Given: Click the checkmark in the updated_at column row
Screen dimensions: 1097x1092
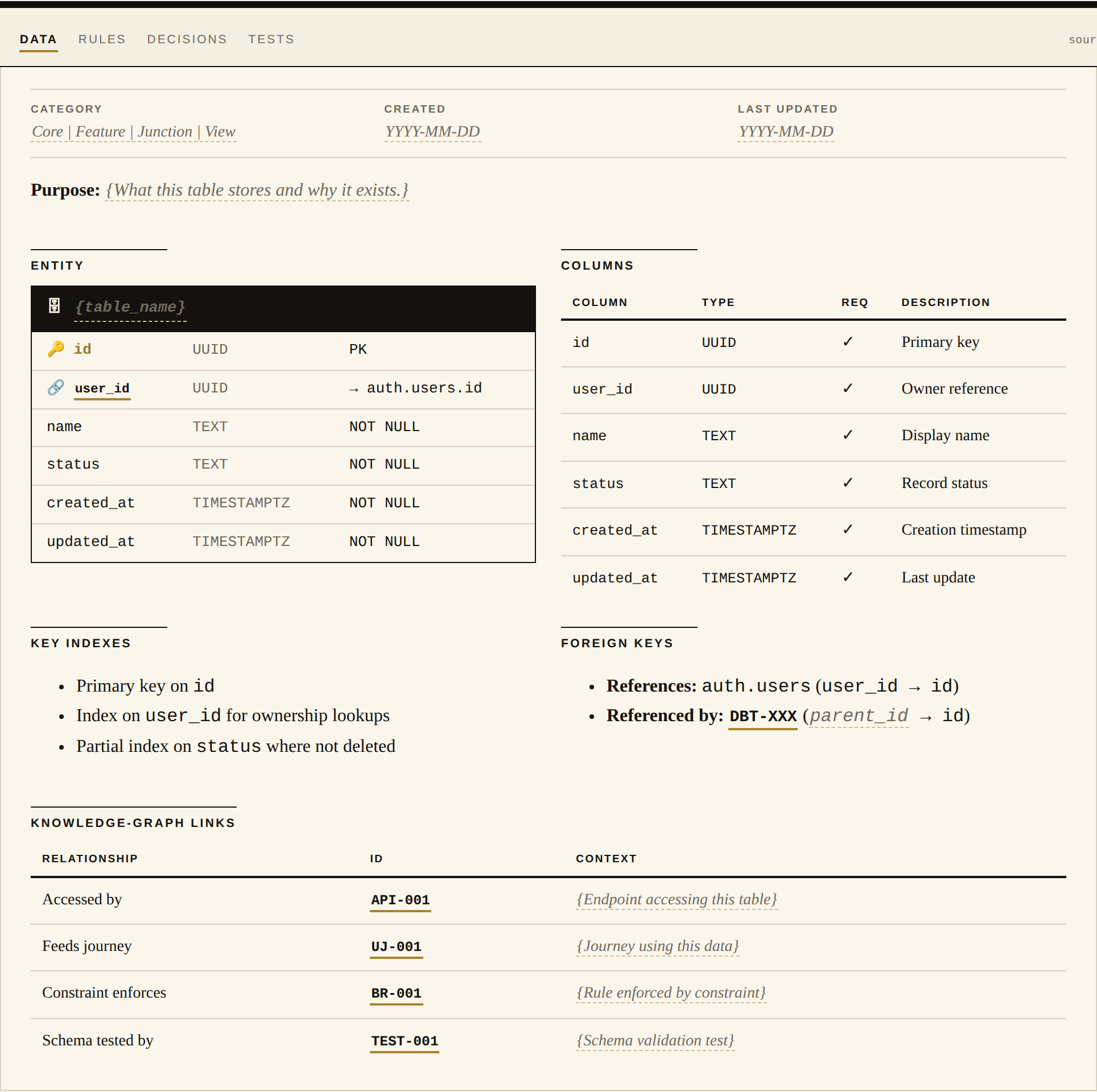Looking at the screenshot, I should (848, 577).
